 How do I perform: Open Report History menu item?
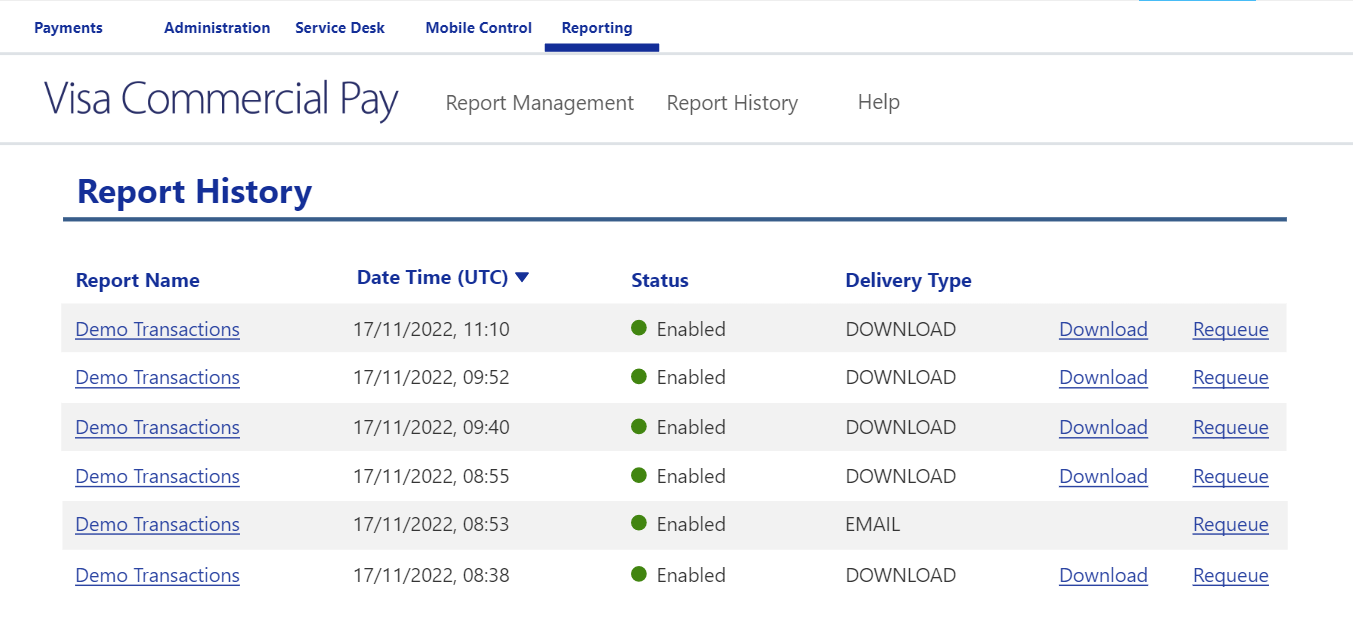732,103
